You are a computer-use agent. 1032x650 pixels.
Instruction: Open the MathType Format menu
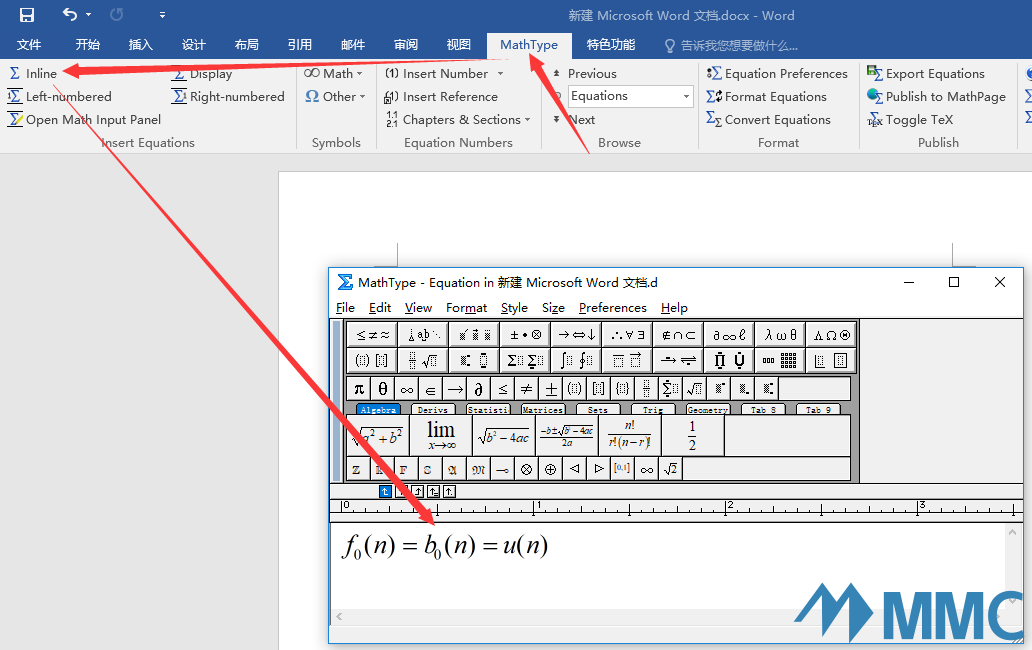[467, 308]
